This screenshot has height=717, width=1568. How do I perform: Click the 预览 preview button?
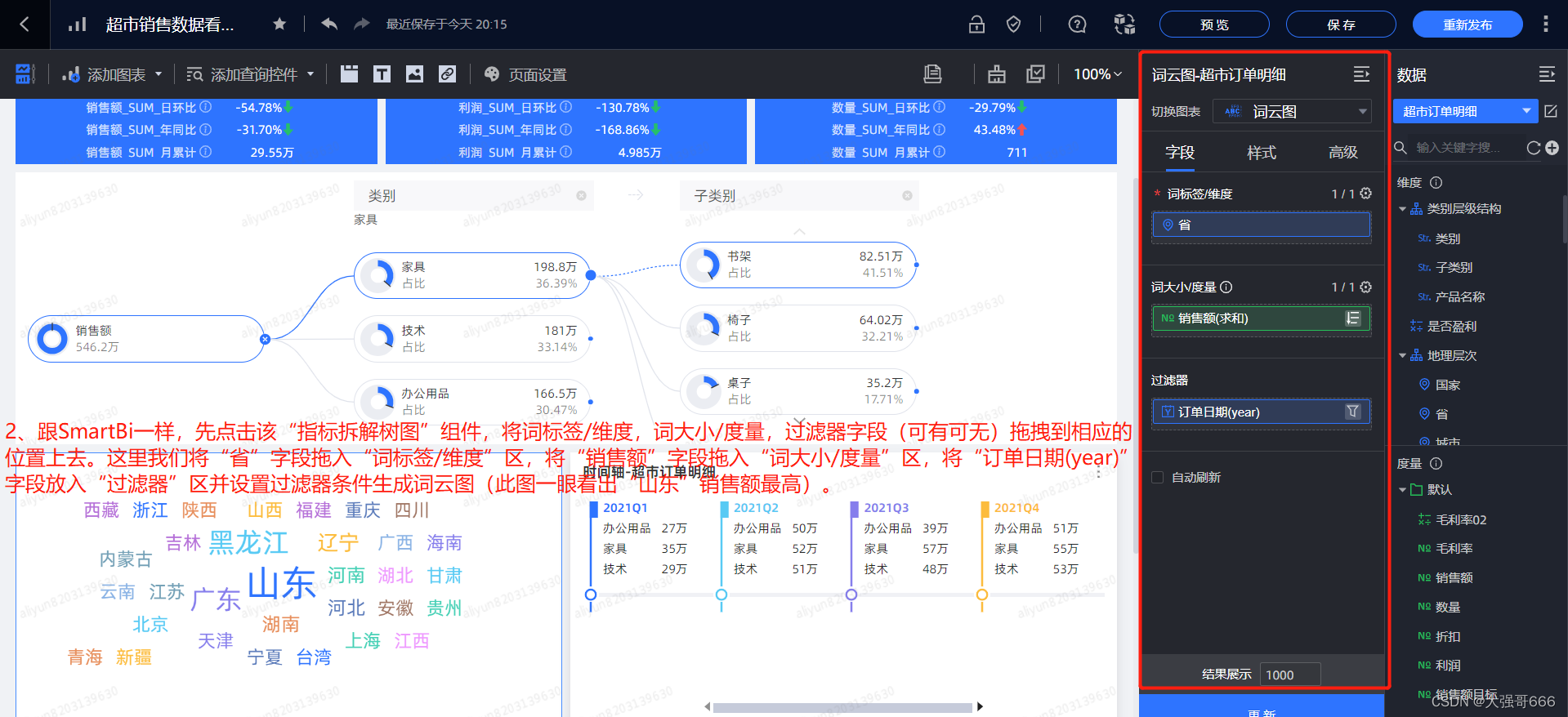[x=1214, y=24]
